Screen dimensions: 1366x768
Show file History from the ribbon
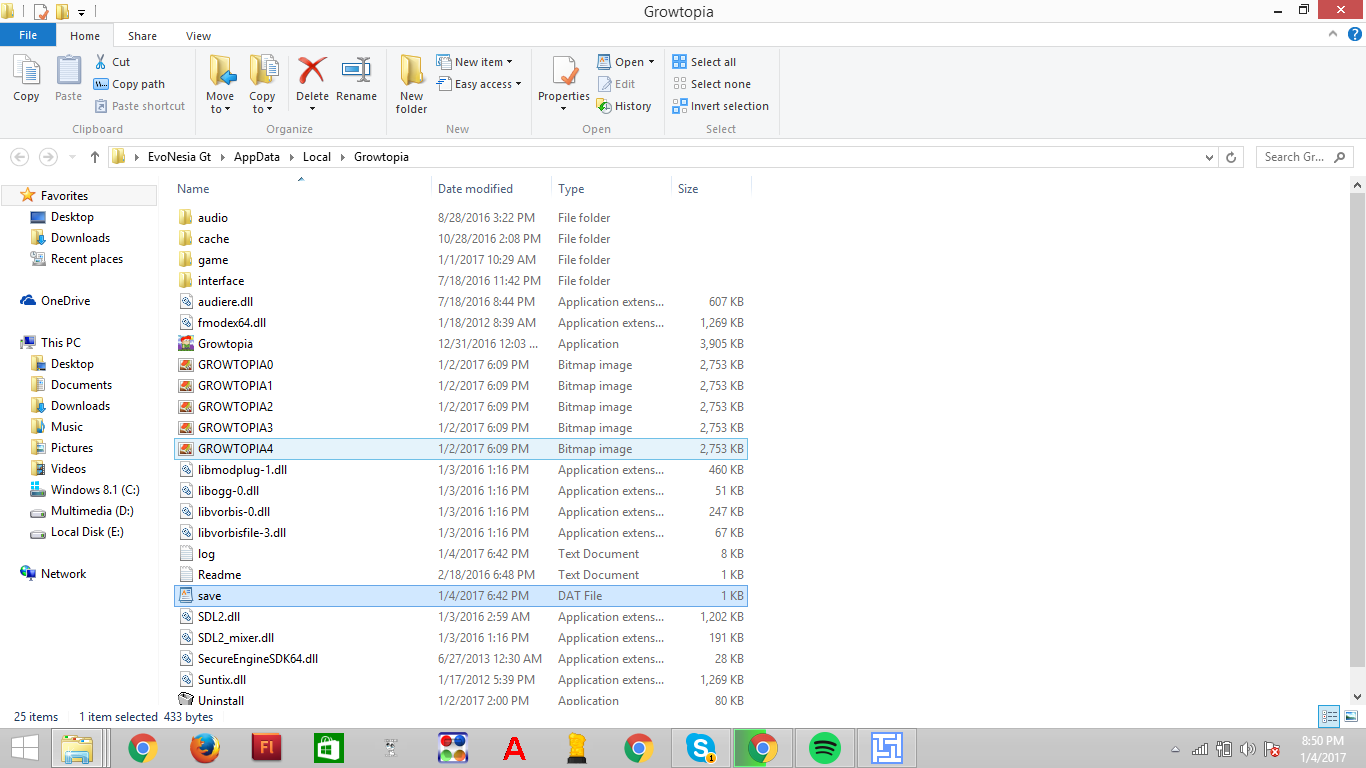tap(624, 106)
